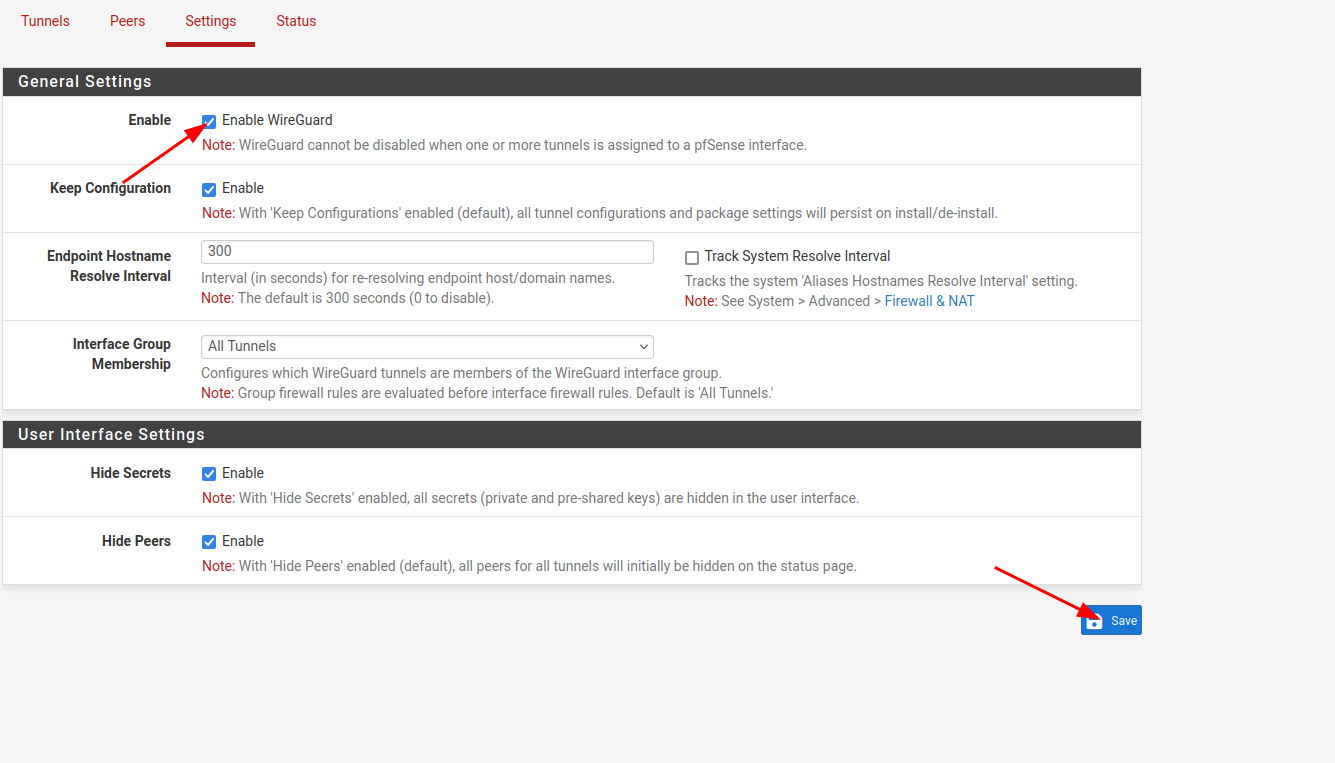Viewport: 1335px width, 763px height.
Task: Click the floppy disk icon on Save
Action: coord(1095,621)
